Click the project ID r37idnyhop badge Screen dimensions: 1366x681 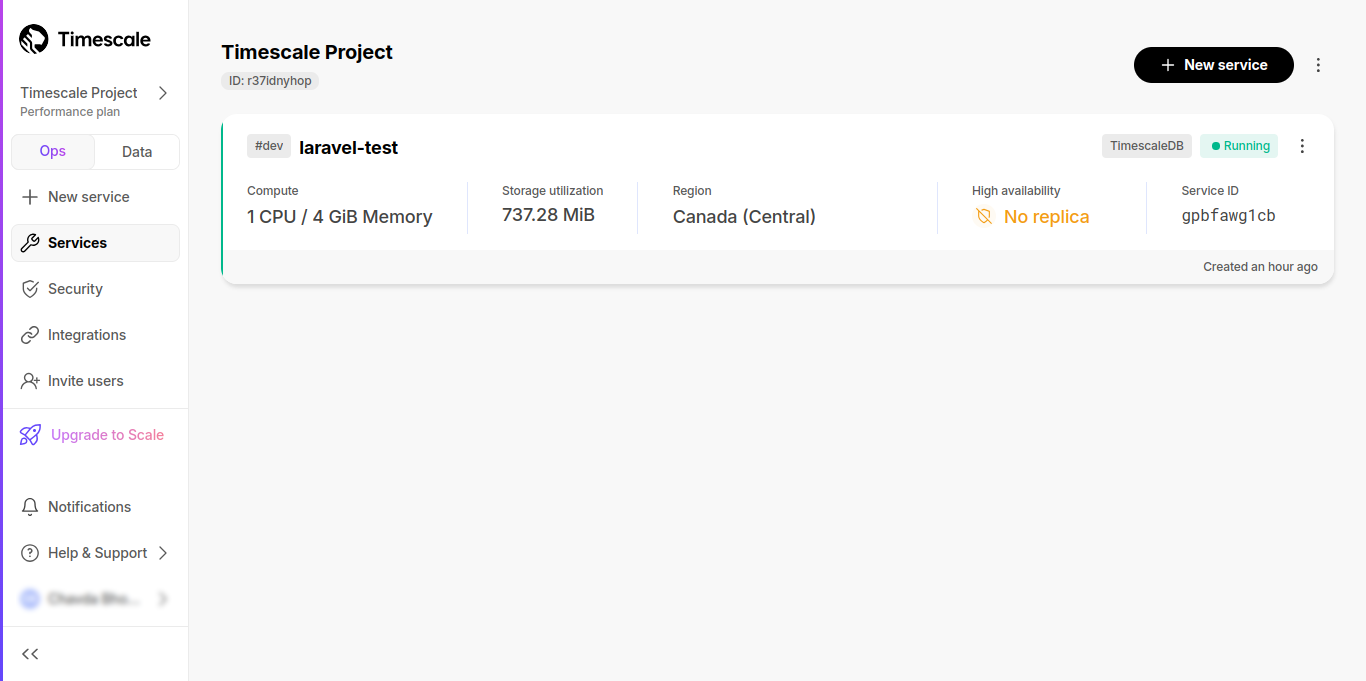click(x=270, y=81)
